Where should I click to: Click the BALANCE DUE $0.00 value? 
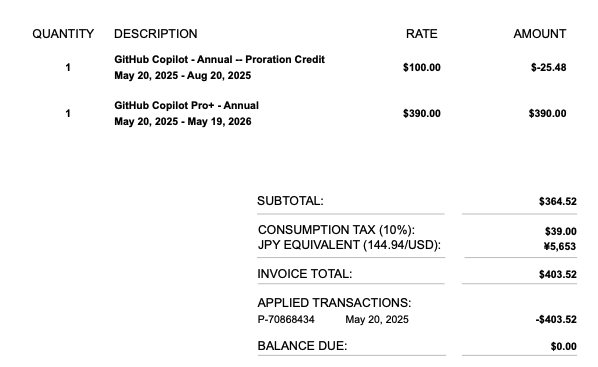pyautogui.click(x=563, y=346)
